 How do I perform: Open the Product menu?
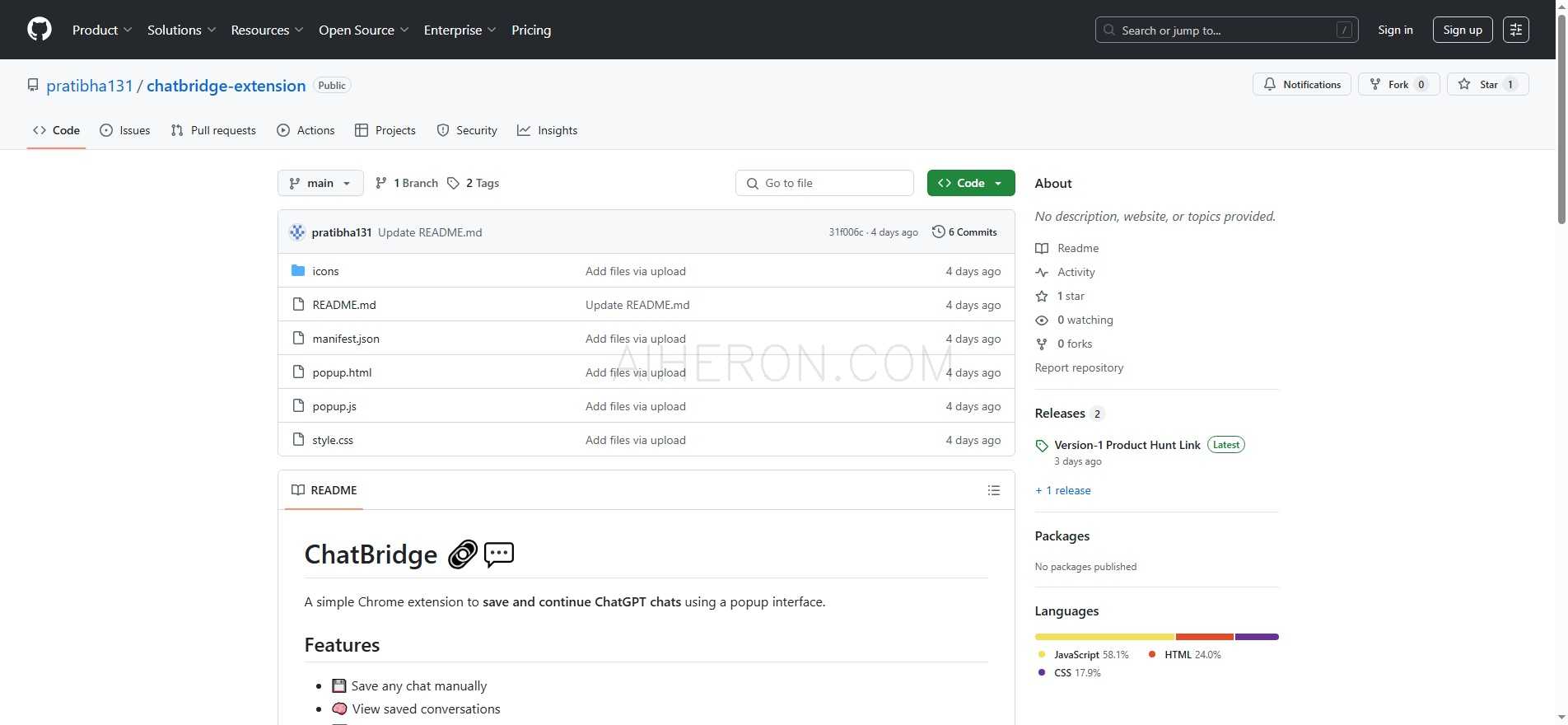coord(102,30)
